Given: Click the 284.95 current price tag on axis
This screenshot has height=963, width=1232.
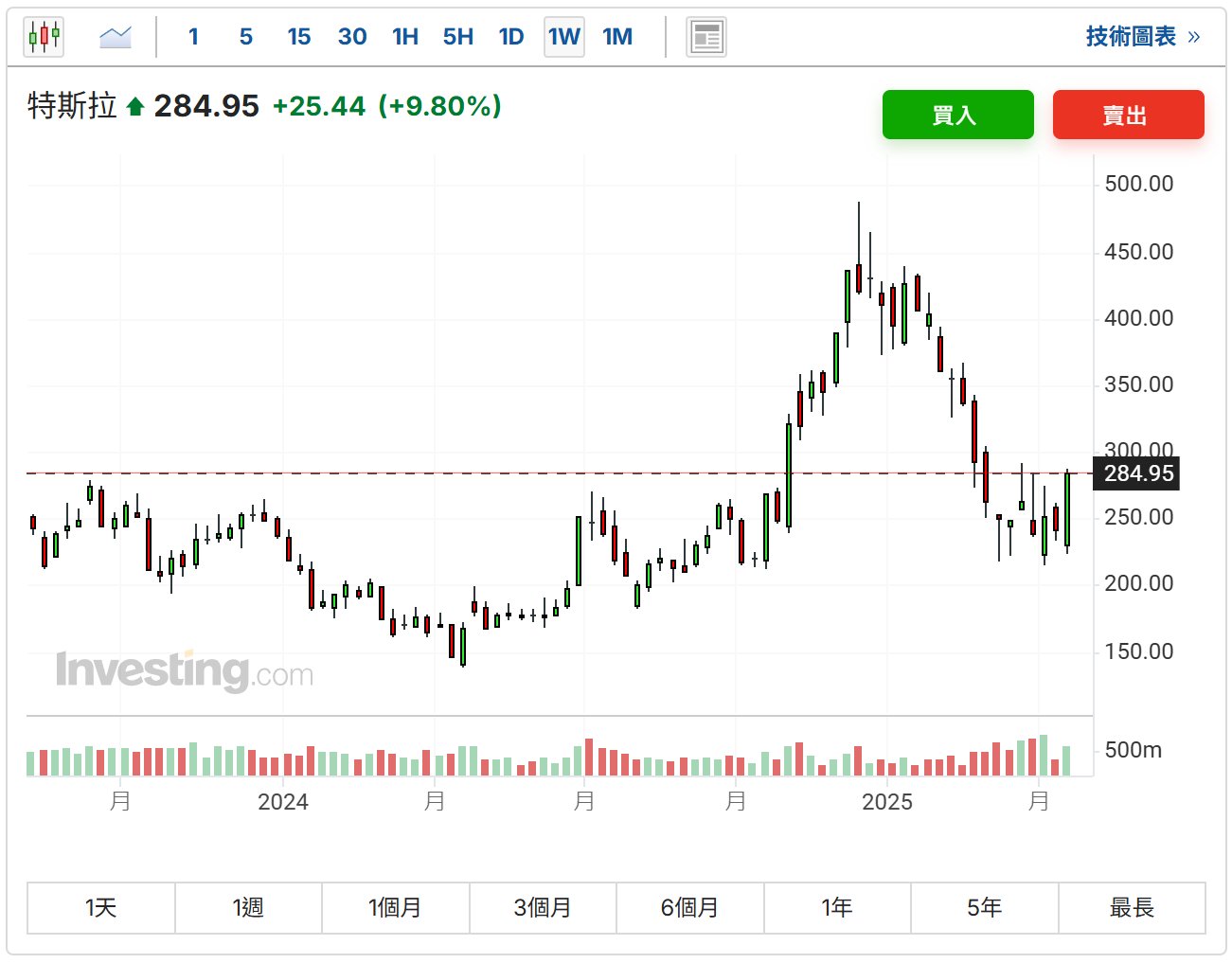Looking at the screenshot, I should 1138,473.
